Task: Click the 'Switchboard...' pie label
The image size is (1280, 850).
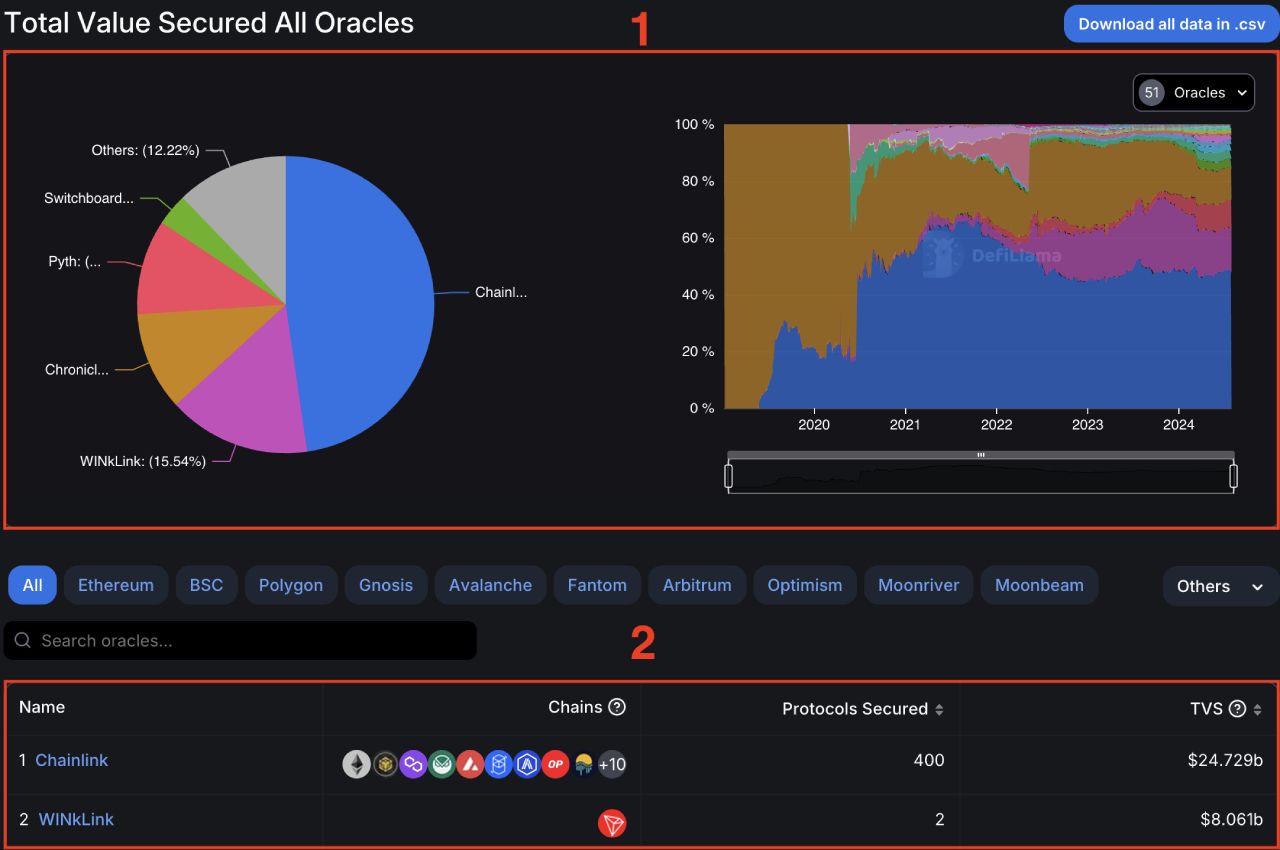Action: pos(89,198)
